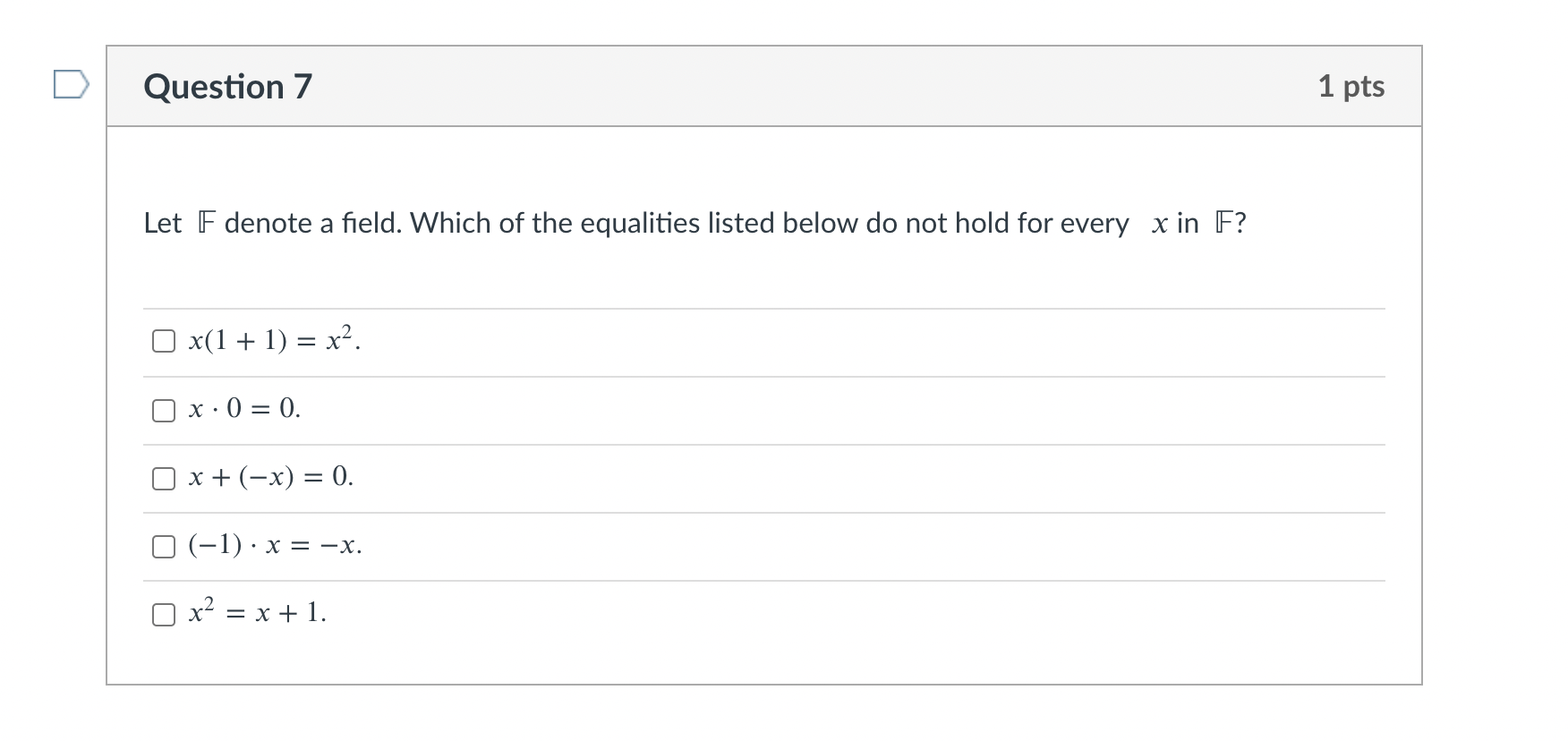
Task: Uncheck the checkbox beside x² = x + 1
Action: click(163, 614)
